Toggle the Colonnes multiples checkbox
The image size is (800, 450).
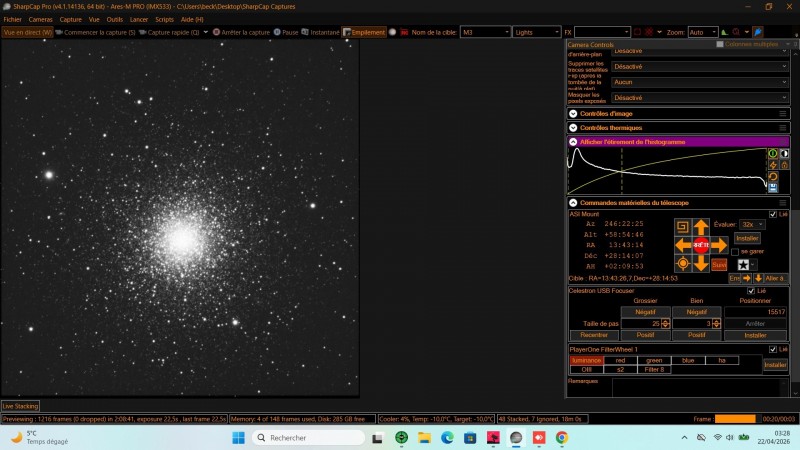pyautogui.click(x=720, y=44)
